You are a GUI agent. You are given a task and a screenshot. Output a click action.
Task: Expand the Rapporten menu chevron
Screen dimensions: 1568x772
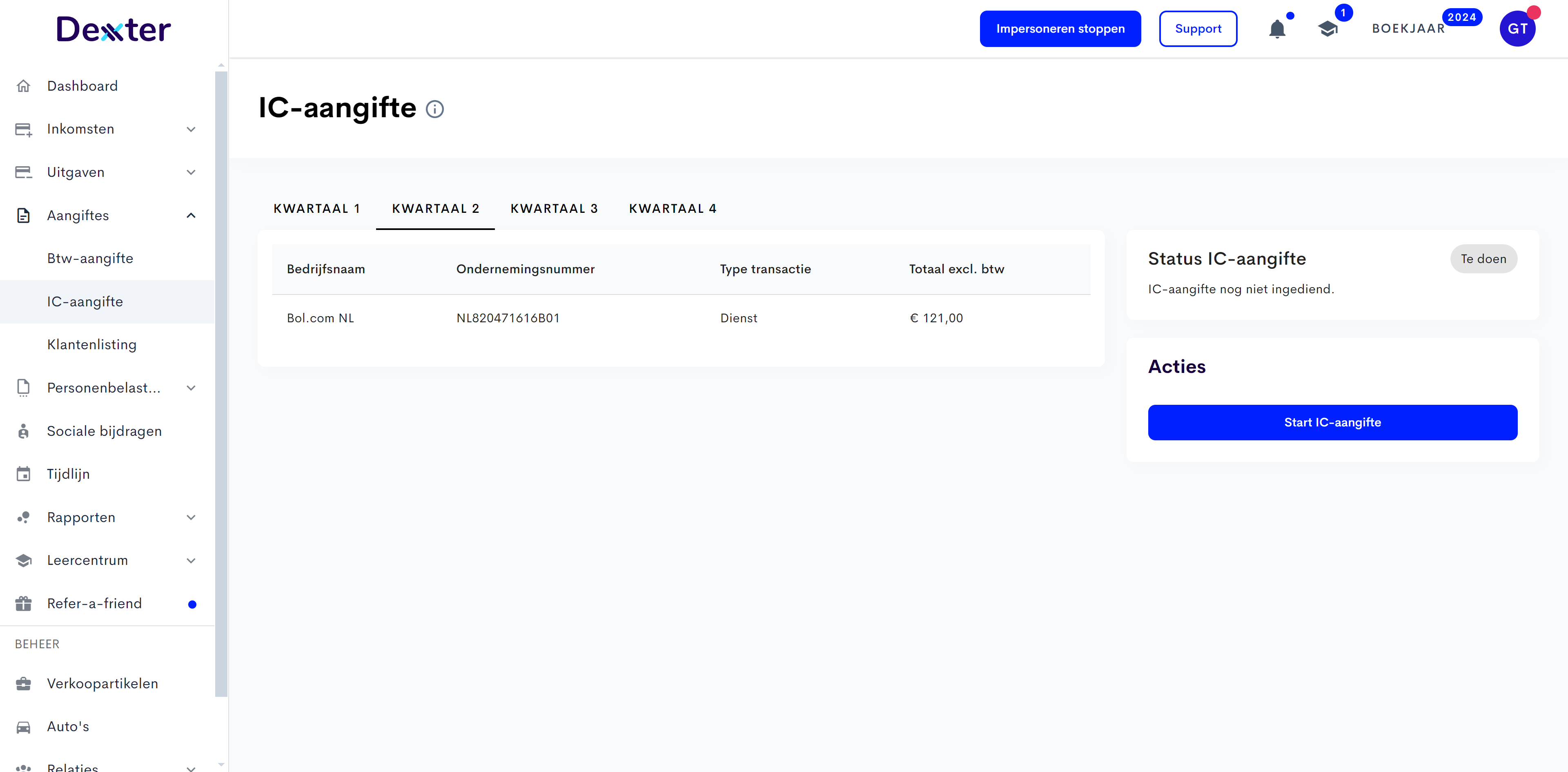click(191, 517)
